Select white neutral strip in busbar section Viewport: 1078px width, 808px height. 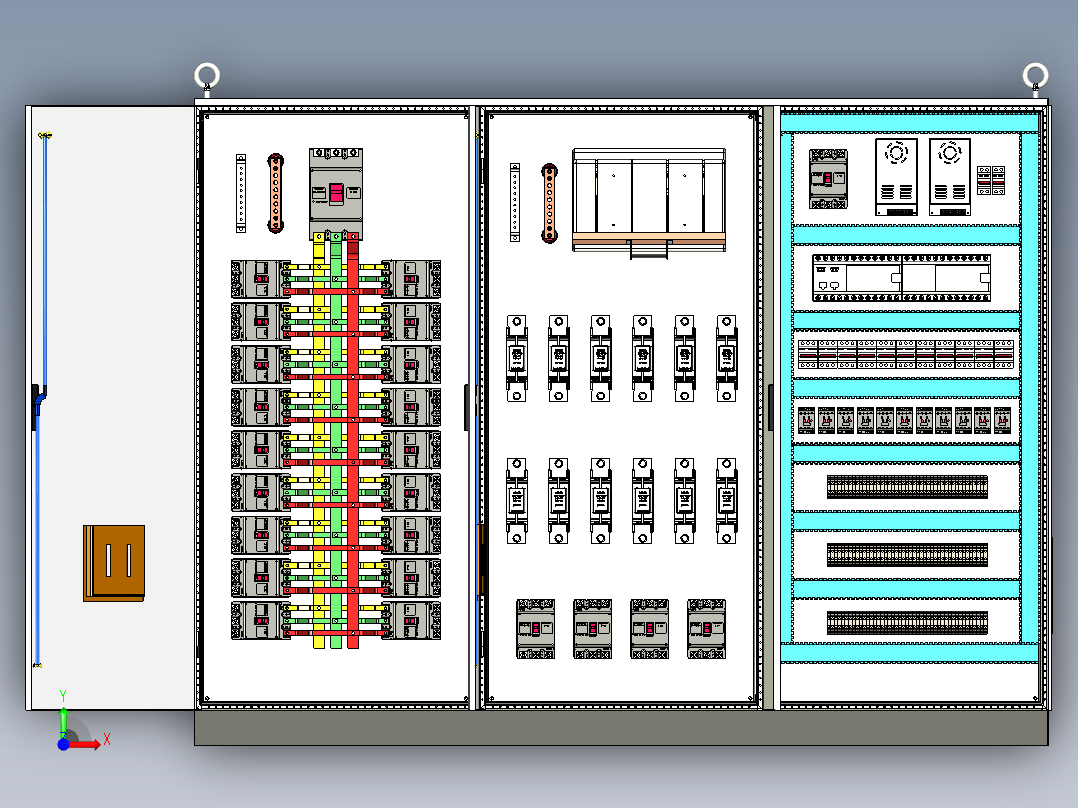(241, 193)
